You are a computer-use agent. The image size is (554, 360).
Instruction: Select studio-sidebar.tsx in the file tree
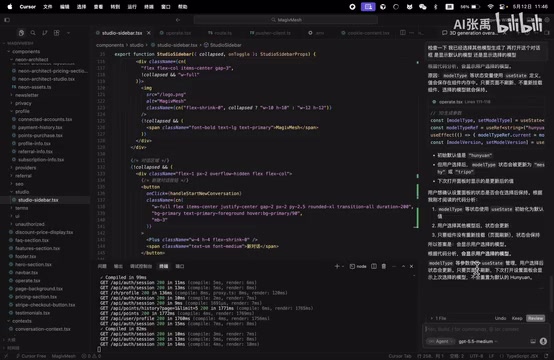(38, 200)
